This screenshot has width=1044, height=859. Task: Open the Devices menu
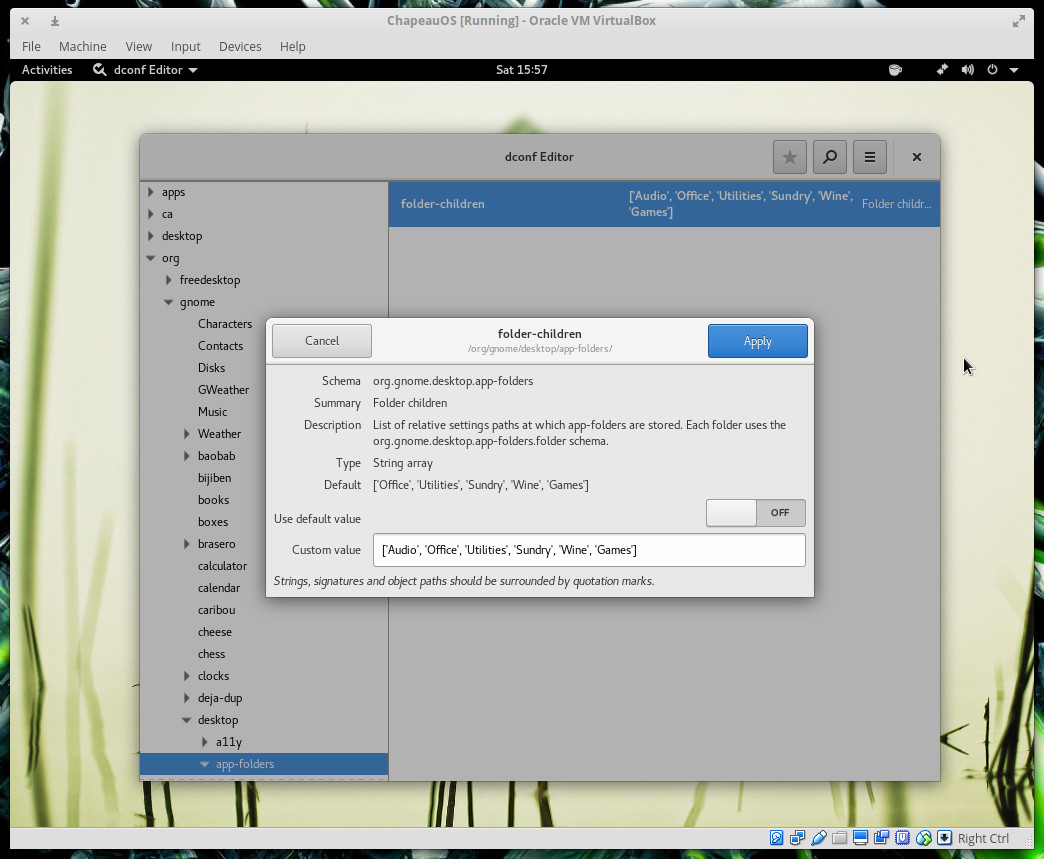tap(240, 47)
